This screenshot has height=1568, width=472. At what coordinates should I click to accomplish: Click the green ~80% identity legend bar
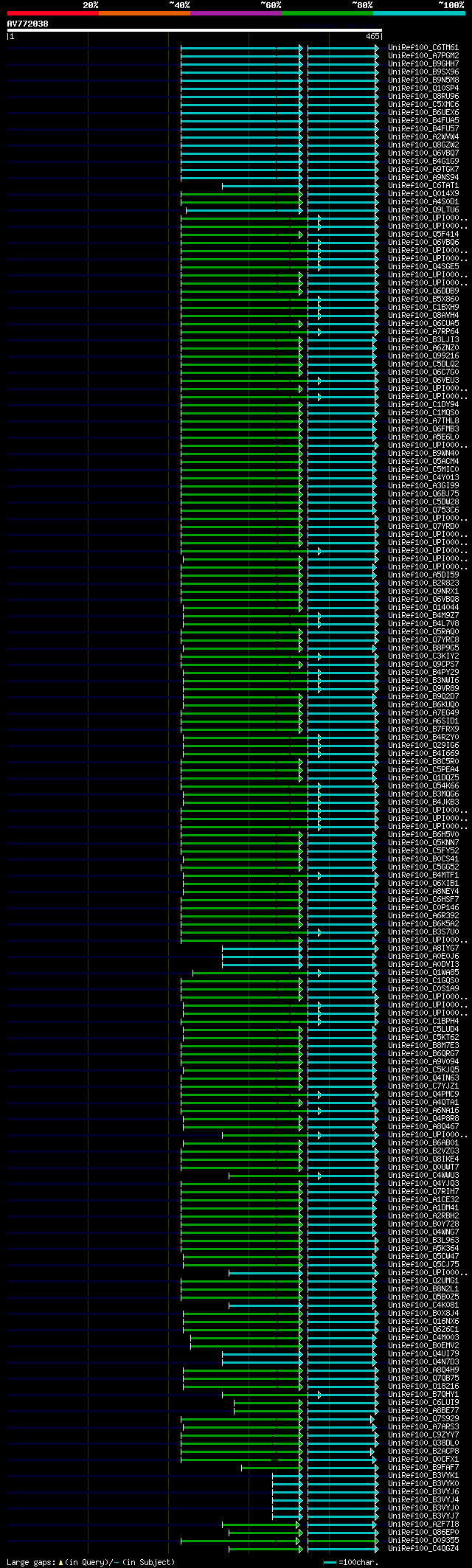coord(327,13)
